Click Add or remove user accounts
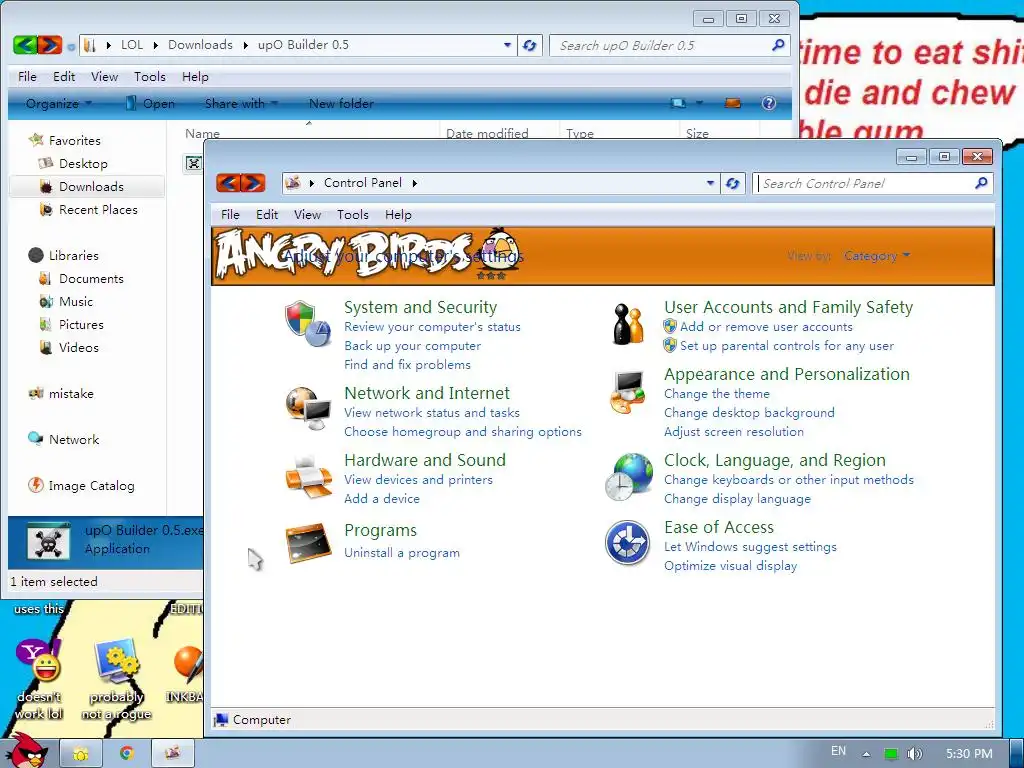Screen dimensions: 1024x768 pos(766,327)
